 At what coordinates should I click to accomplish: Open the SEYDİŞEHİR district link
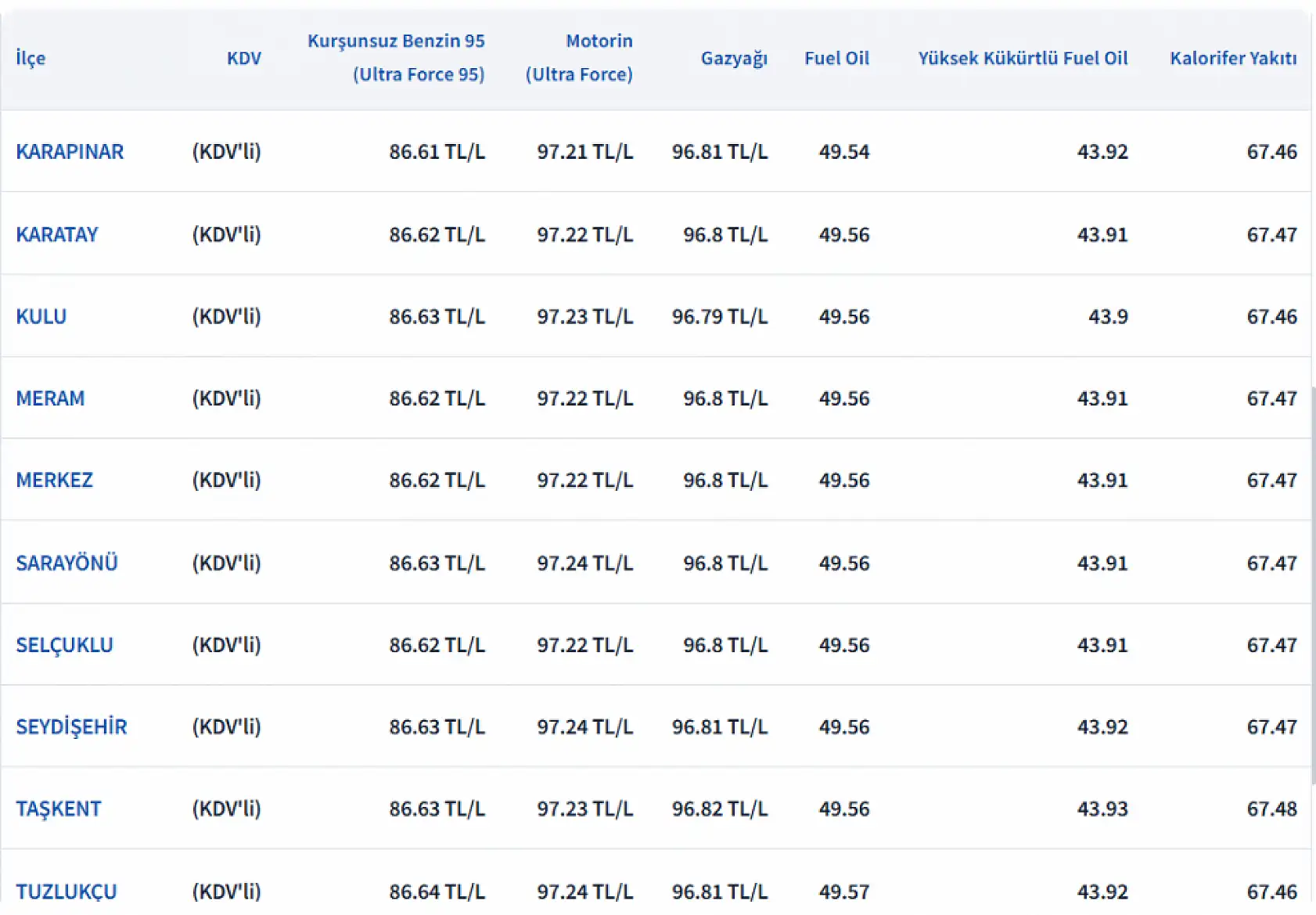click(71, 727)
